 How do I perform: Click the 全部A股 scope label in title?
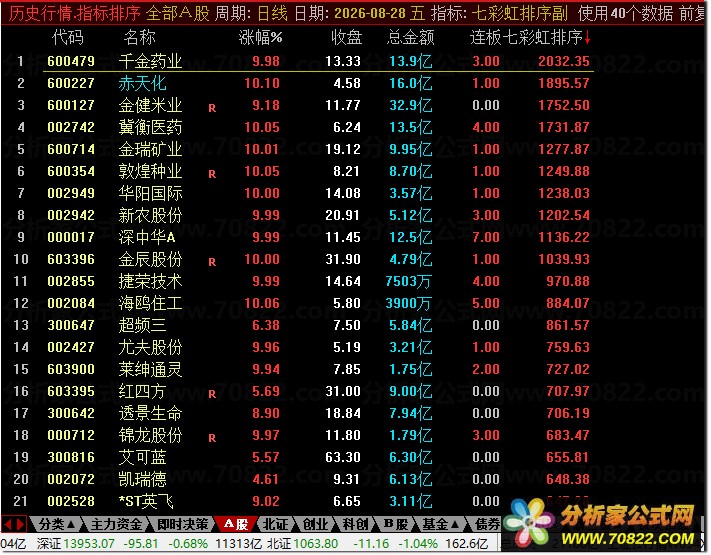(177, 13)
